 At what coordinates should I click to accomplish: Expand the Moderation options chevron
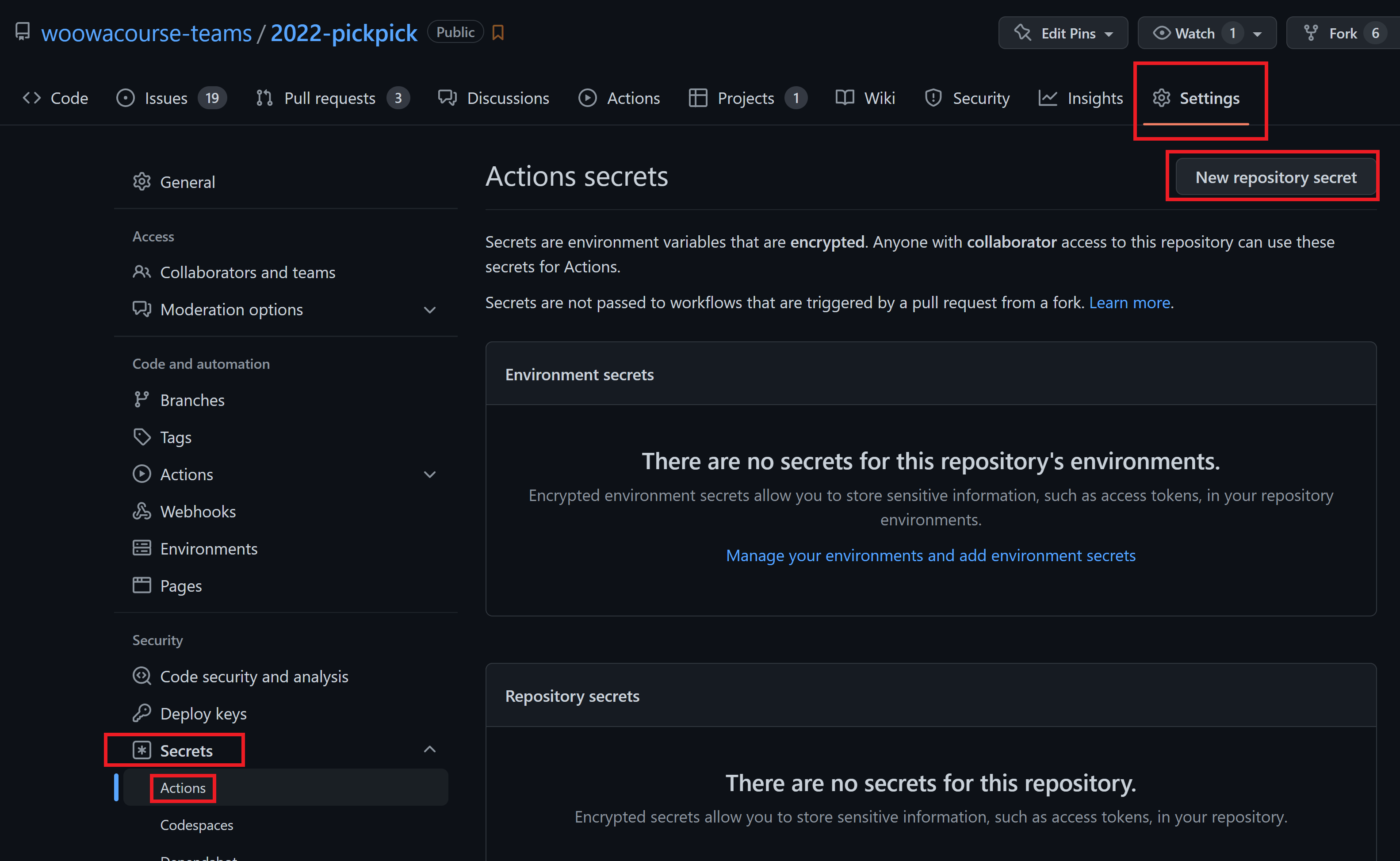pos(430,310)
